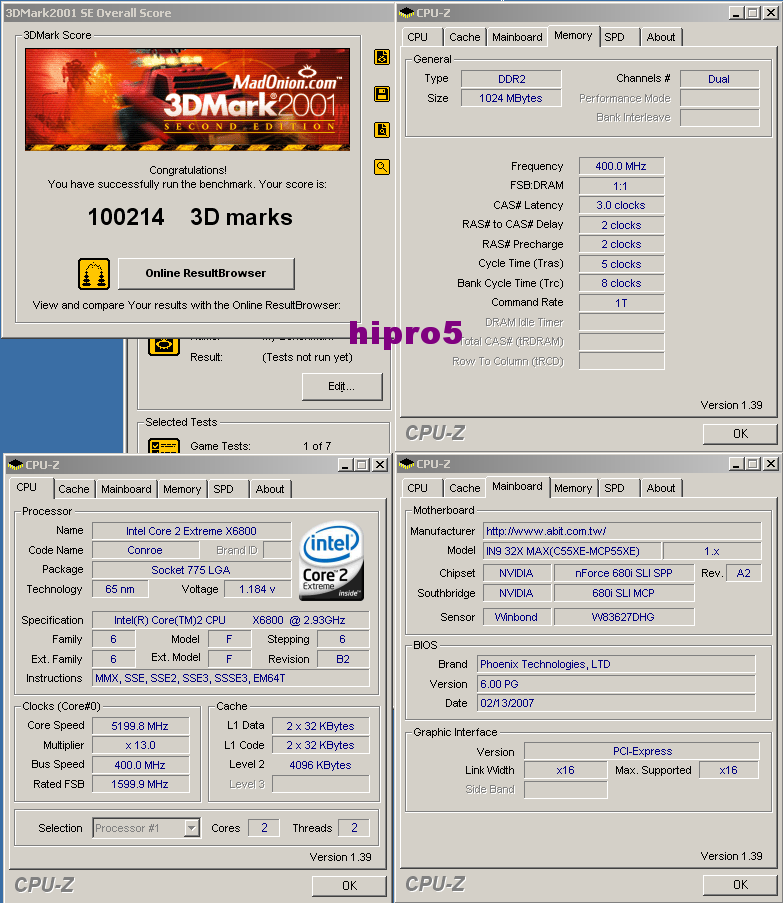Click the Edit... button in the benchmark window

pos(342,386)
